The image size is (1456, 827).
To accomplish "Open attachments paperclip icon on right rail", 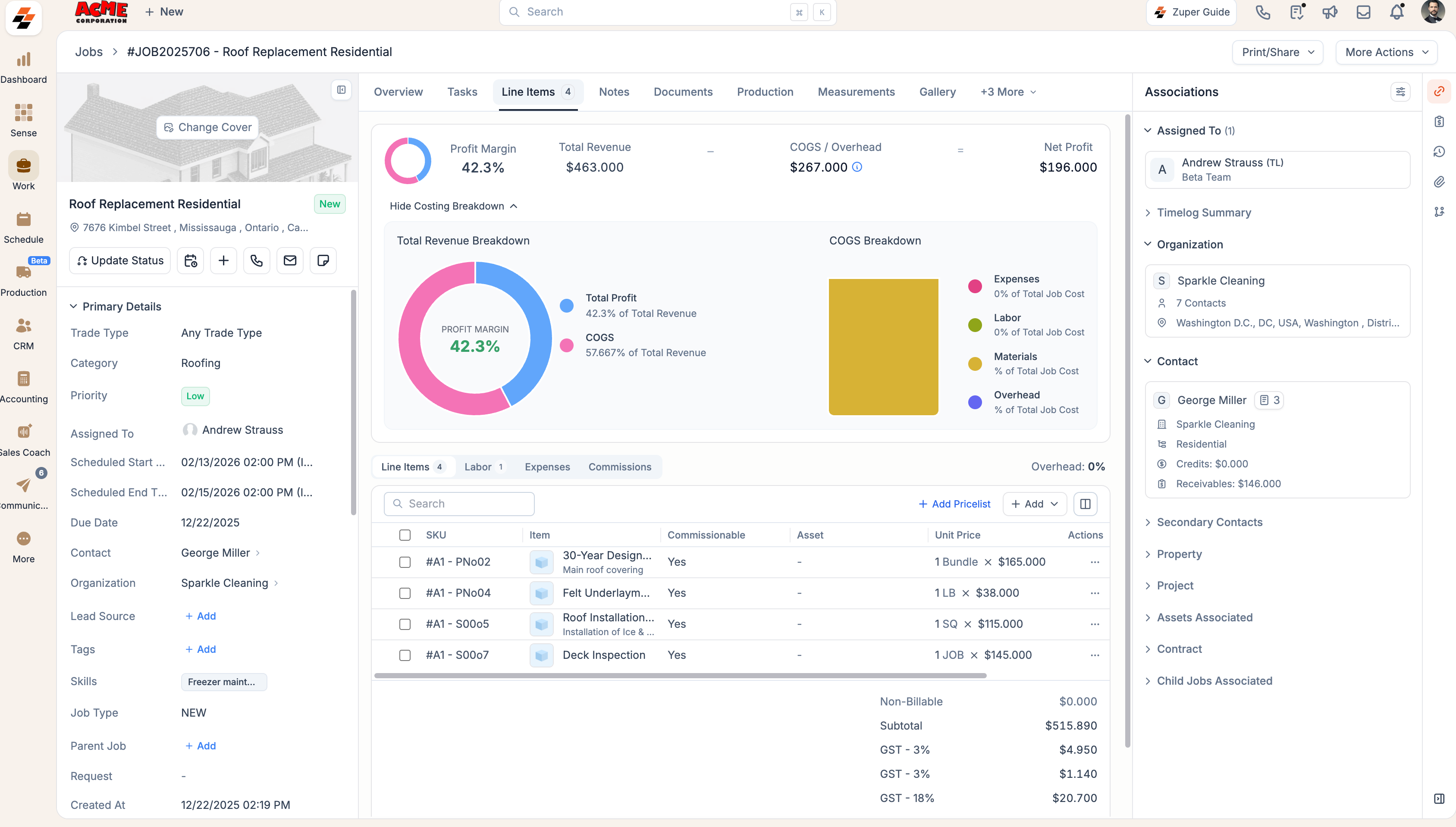I will pyautogui.click(x=1439, y=182).
